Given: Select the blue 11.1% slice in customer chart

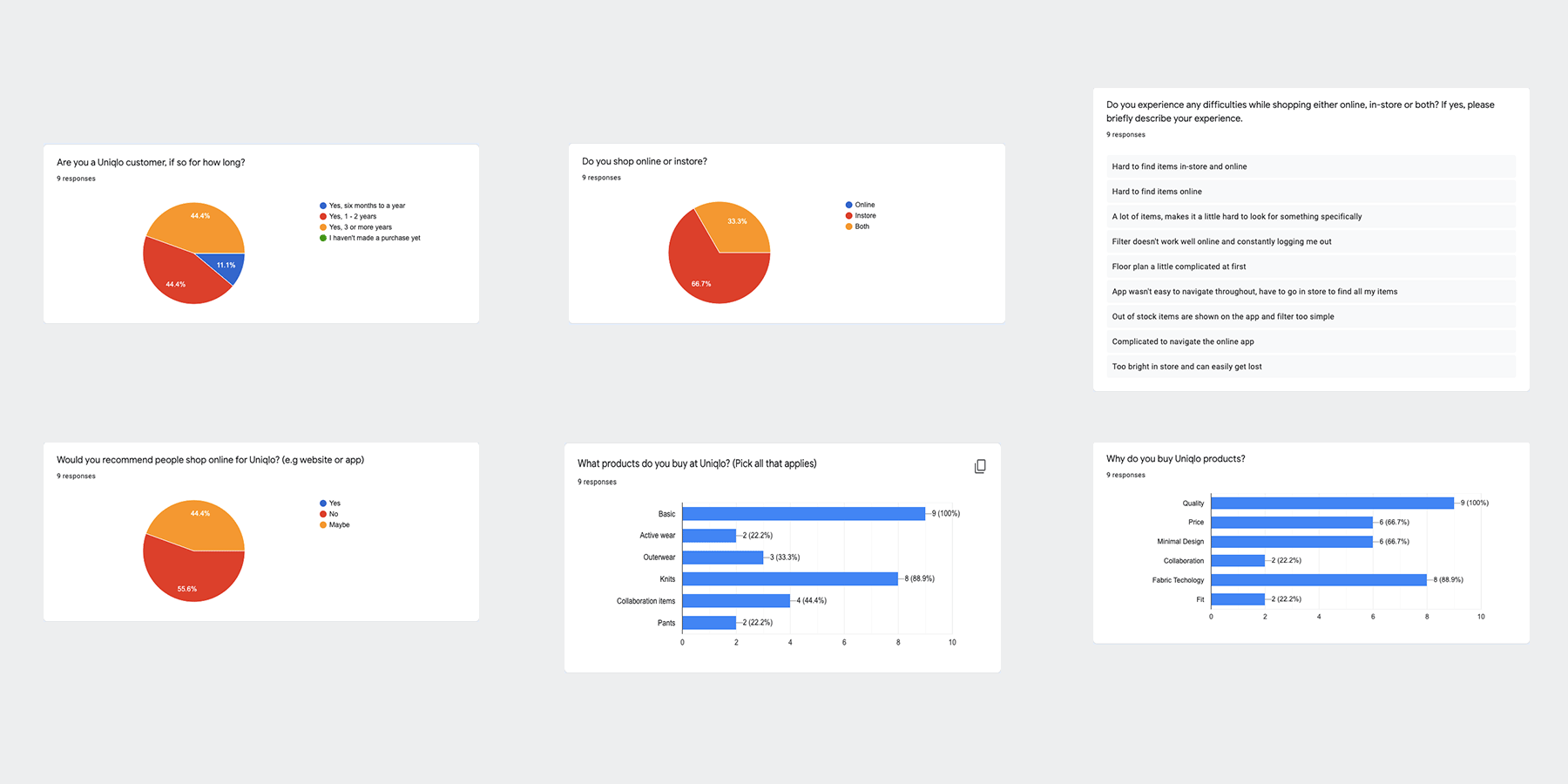Looking at the screenshot, I should pyautogui.click(x=227, y=264).
